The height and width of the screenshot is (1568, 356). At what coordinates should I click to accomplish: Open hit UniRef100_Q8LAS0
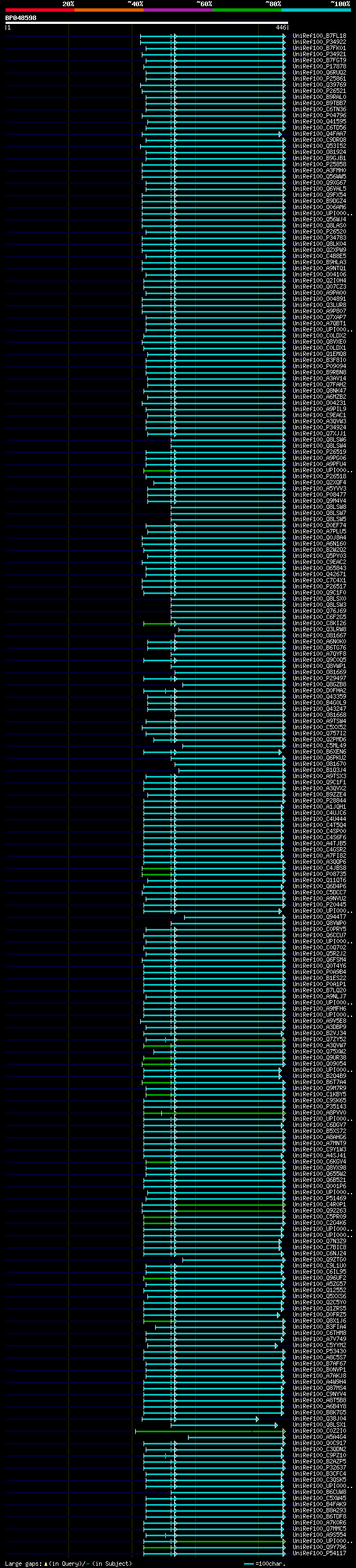click(x=319, y=226)
